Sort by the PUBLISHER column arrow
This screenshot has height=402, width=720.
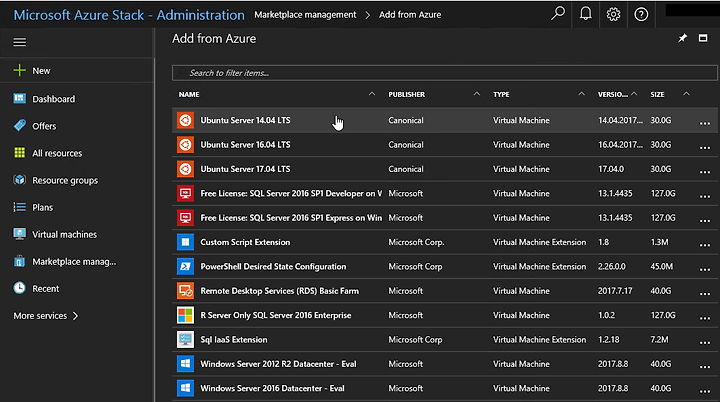[477, 94]
